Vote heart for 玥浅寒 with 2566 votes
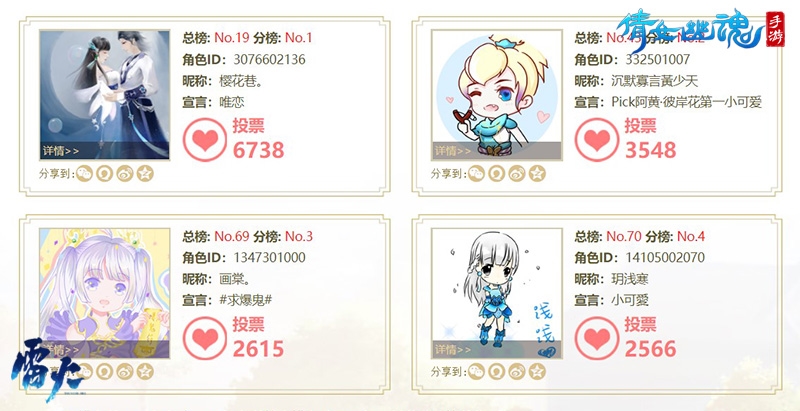This screenshot has height=411, width=800. point(597,338)
